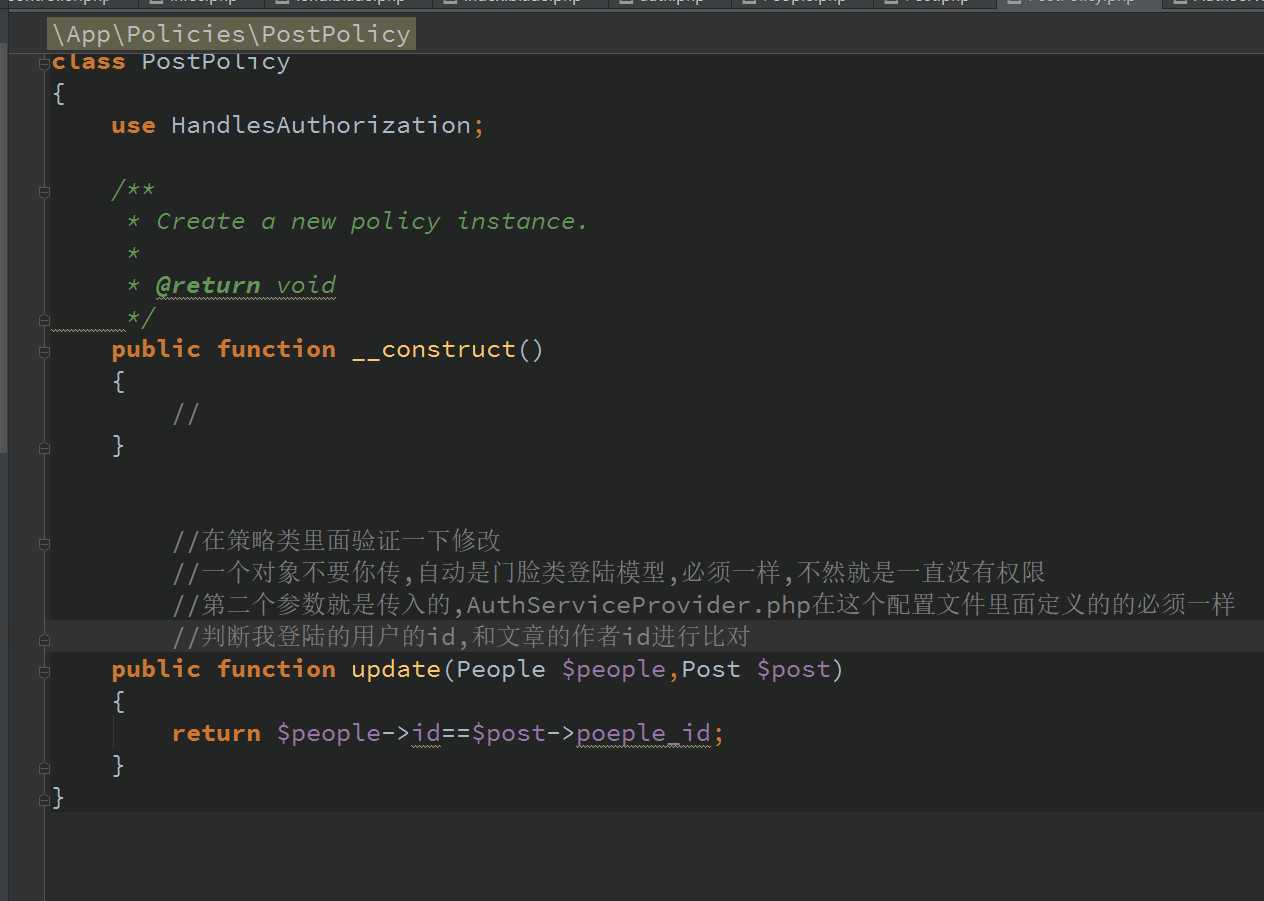1264x901 pixels.
Task: Click fold marker beside //判断我登陆的用户 comment
Action: point(44,638)
